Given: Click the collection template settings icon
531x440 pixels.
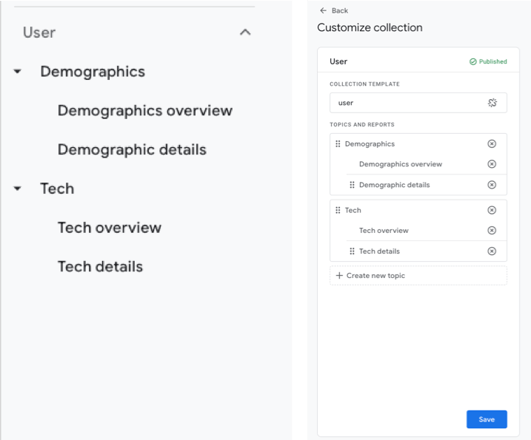Looking at the screenshot, I should click(492, 103).
